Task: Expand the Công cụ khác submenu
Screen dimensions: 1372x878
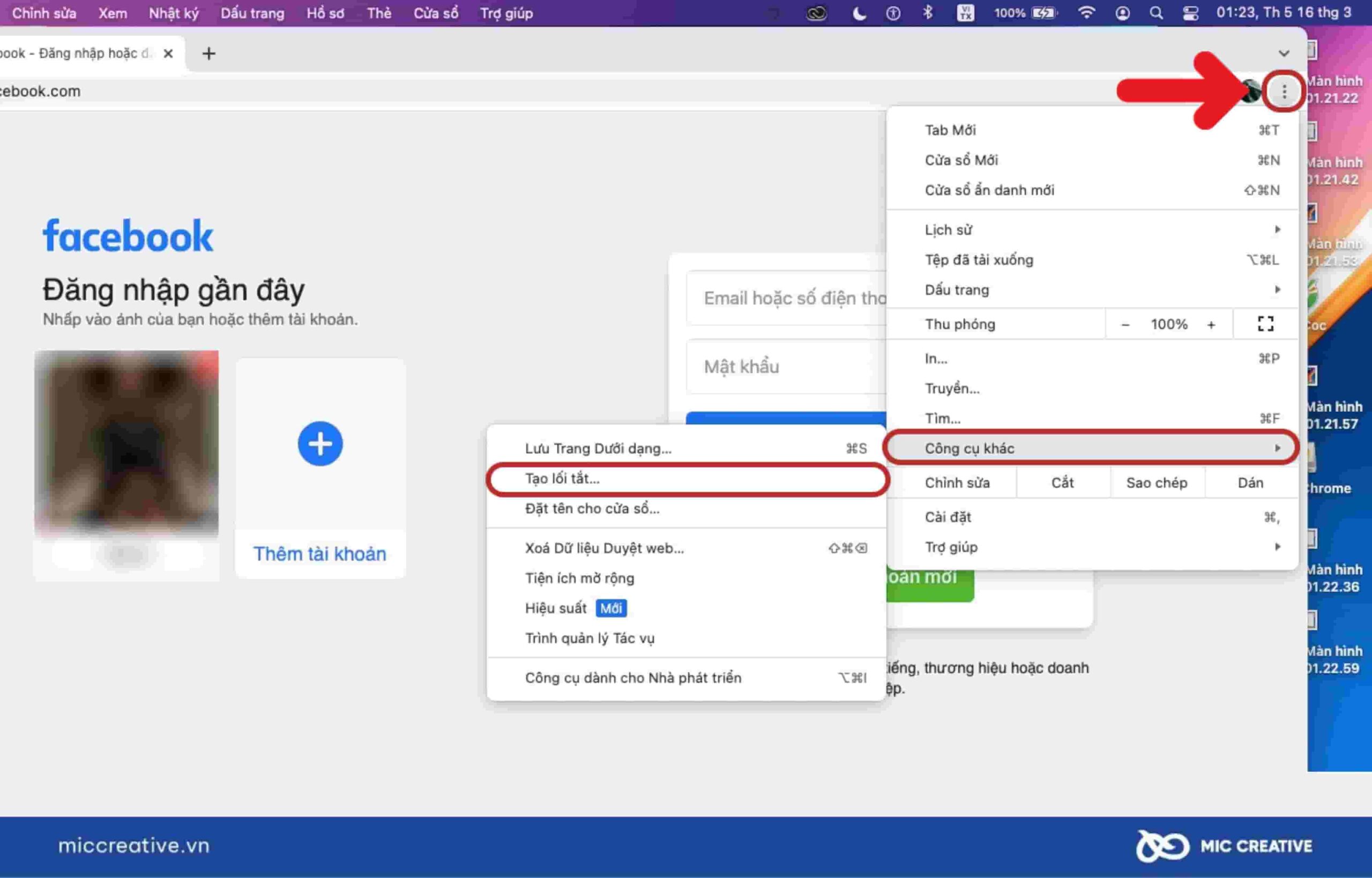Action: point(1092,448)
